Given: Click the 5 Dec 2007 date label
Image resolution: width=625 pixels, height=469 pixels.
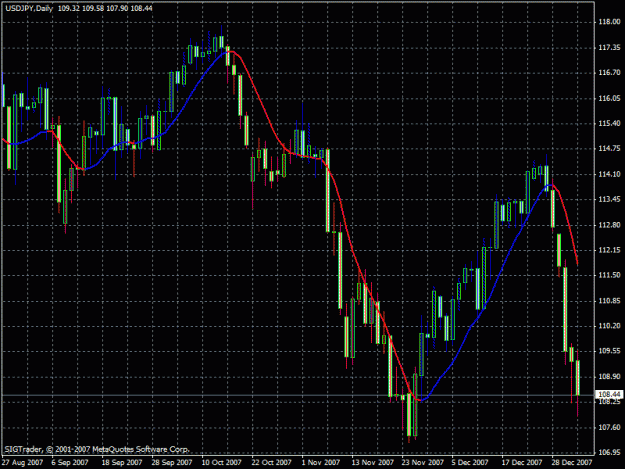Looking at the screenshot, I should (470, 462).
